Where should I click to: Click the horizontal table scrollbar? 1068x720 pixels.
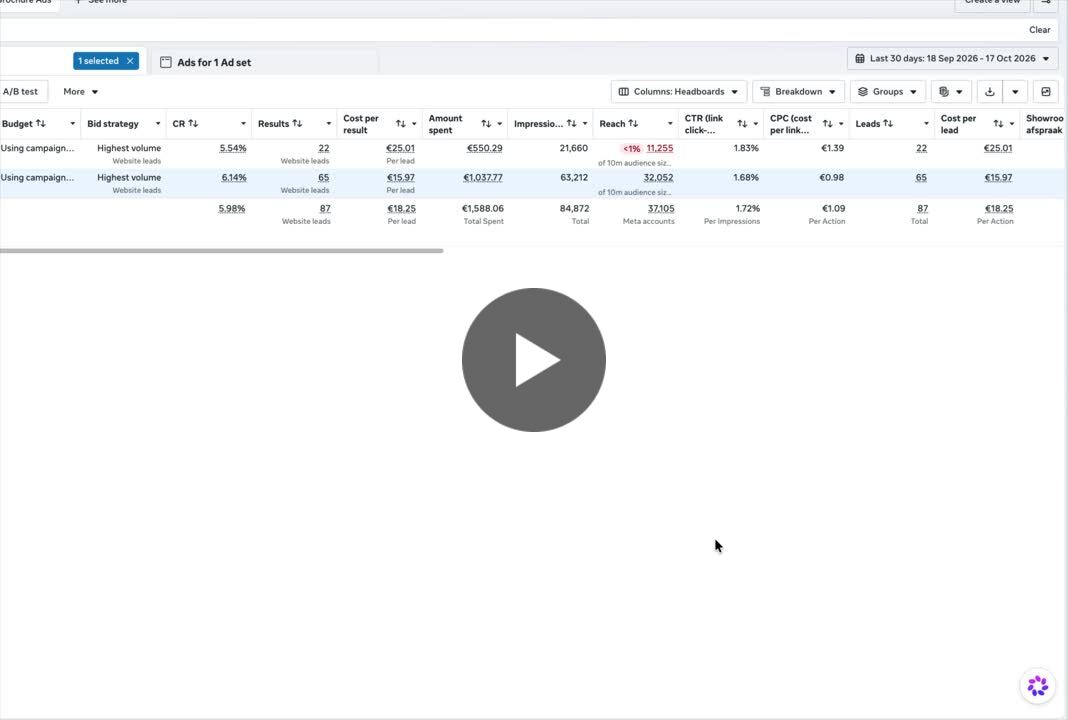[221, 251]
